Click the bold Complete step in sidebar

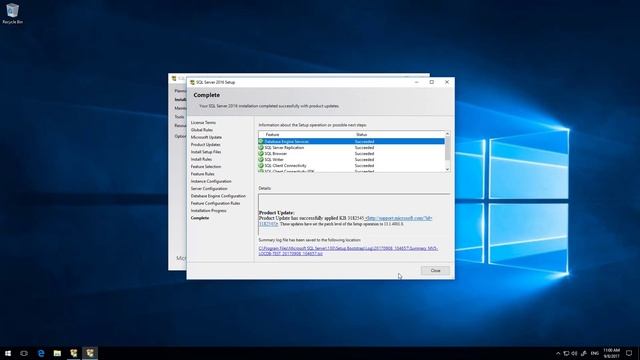click(x=200, y=218)
